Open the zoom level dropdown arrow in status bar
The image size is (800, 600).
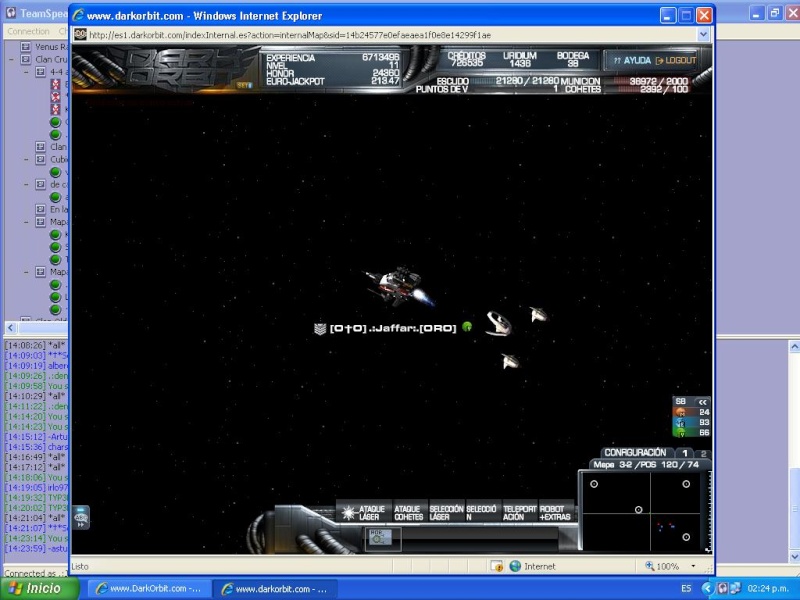tap(693, 566)
